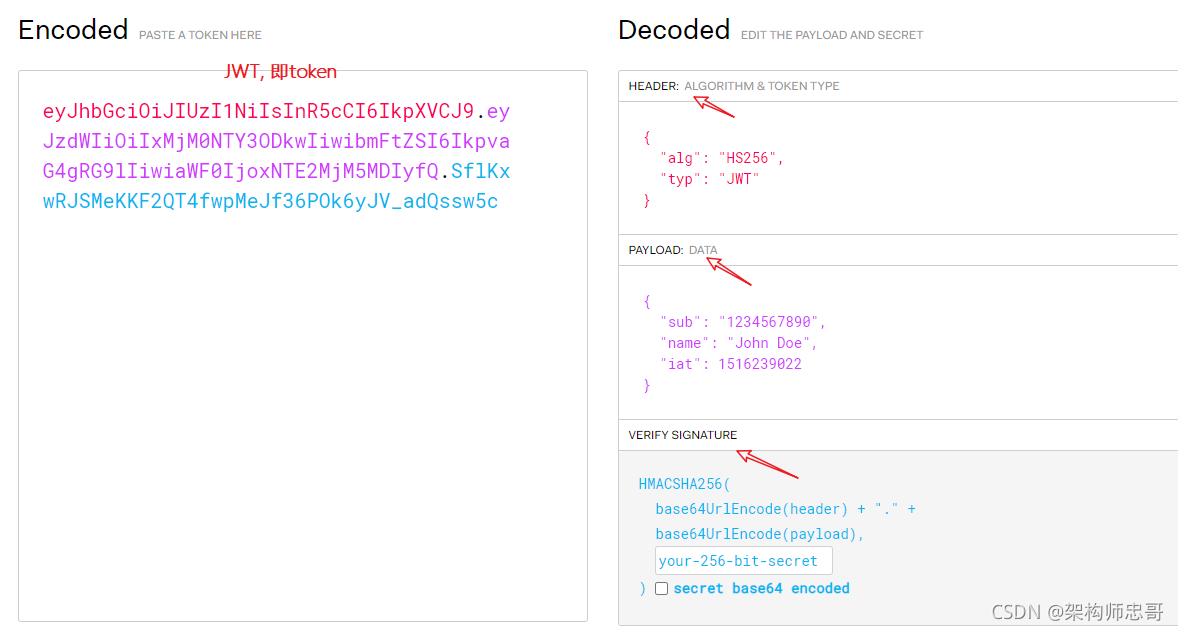Click the "iat": 1516239022 payload line
Screen dimensions: 1178x630
tap(730, 364)
